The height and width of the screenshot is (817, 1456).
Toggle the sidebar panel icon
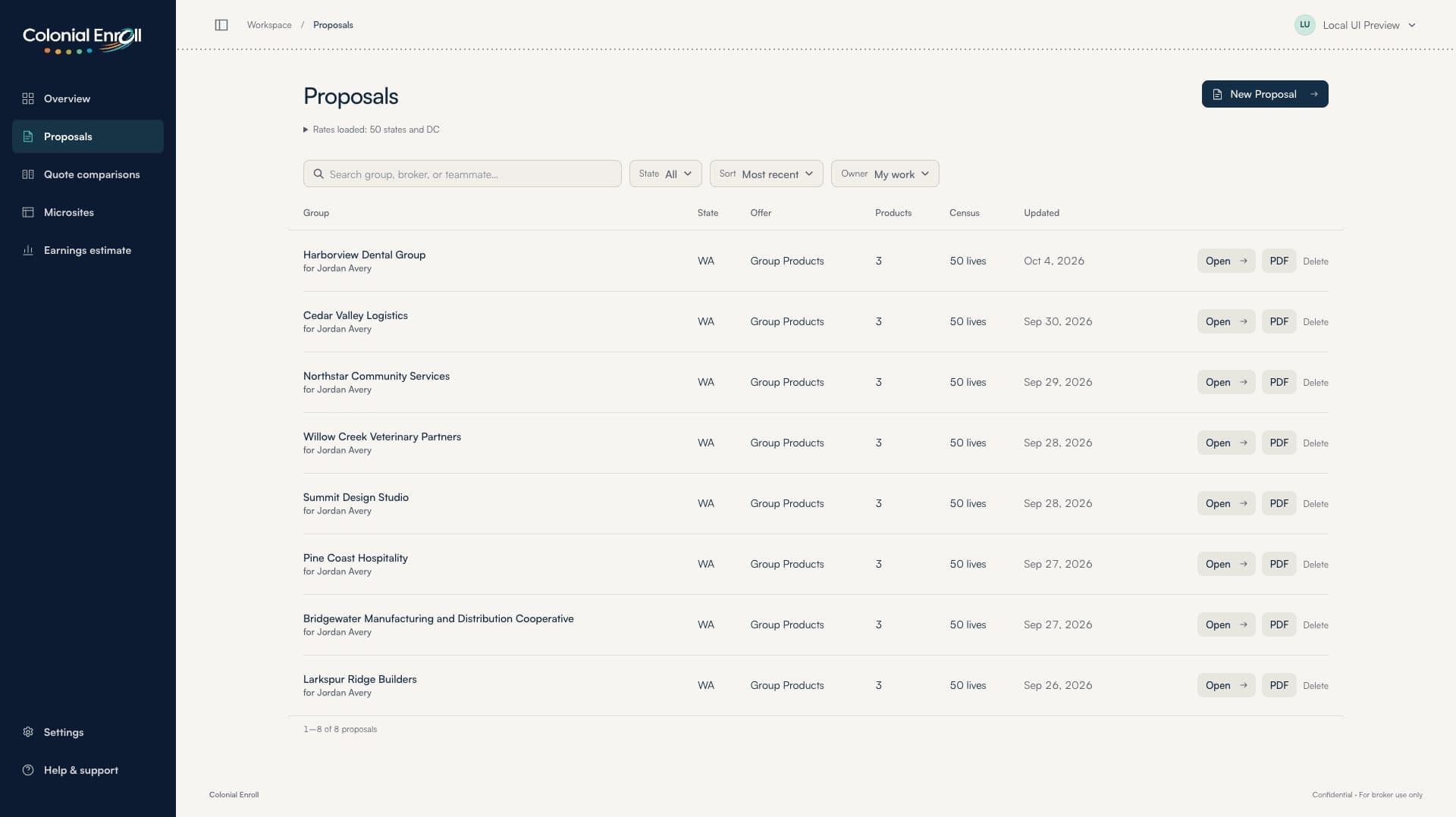coord(221,25)
